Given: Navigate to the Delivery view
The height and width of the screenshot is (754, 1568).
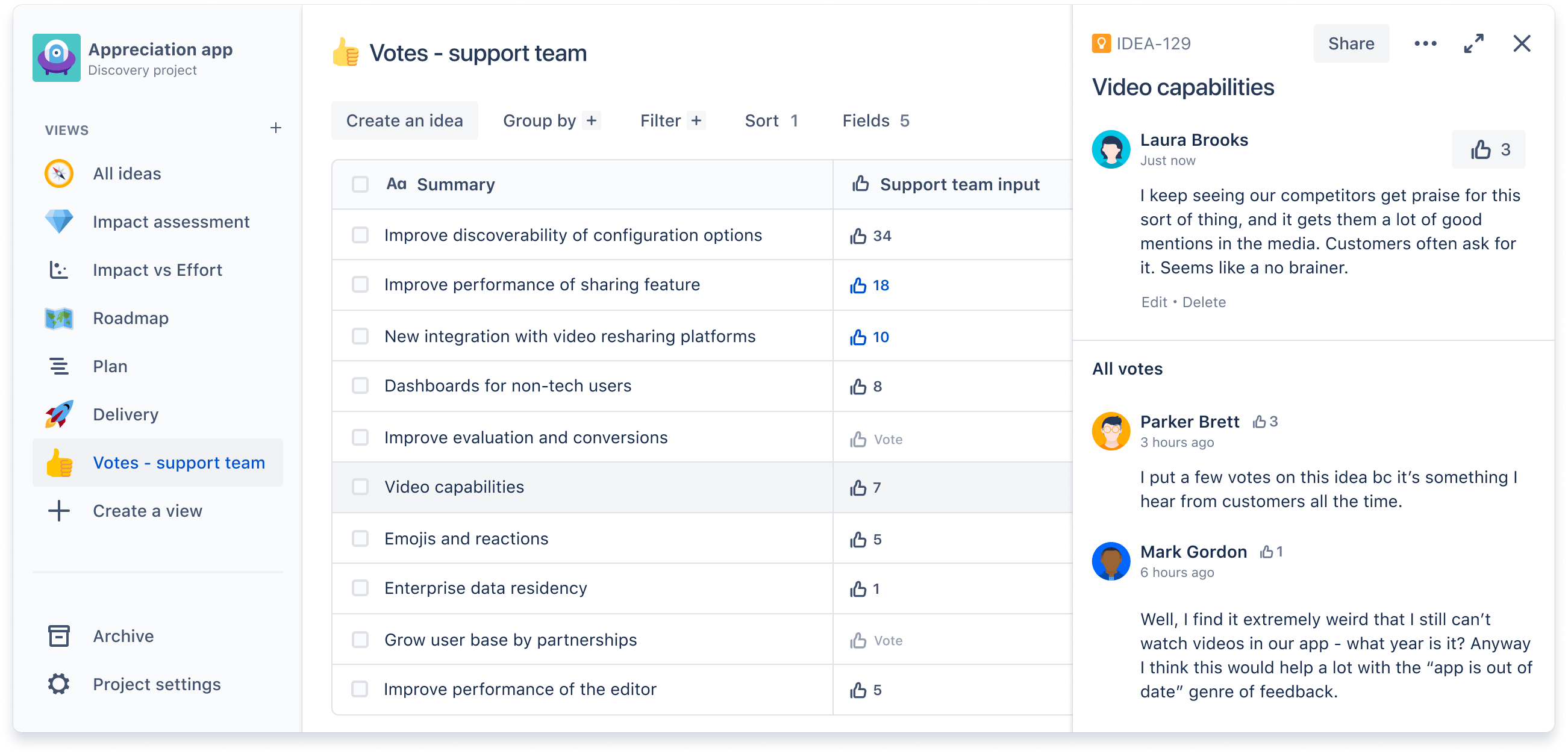Looking at the screenshot, I should [125, 414].
